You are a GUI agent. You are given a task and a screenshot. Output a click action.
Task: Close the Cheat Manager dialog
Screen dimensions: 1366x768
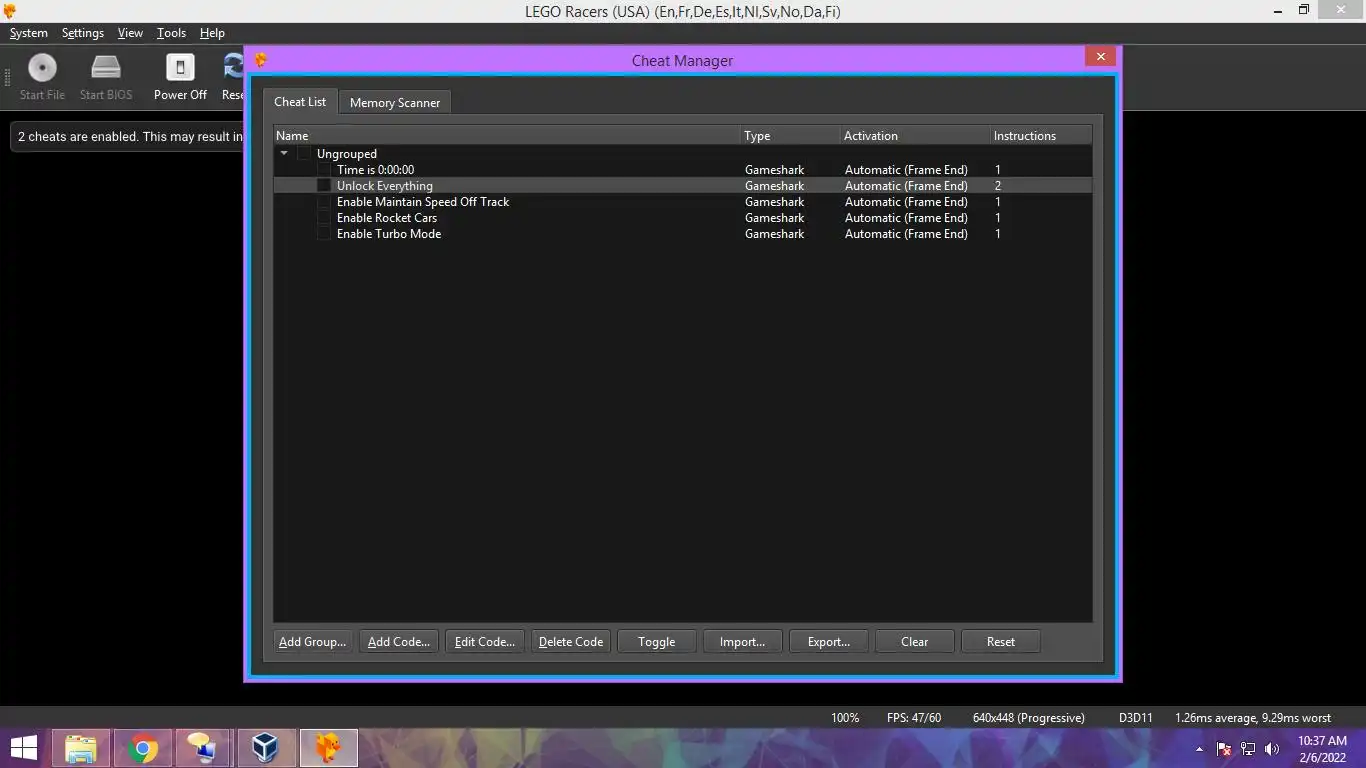1100,57
